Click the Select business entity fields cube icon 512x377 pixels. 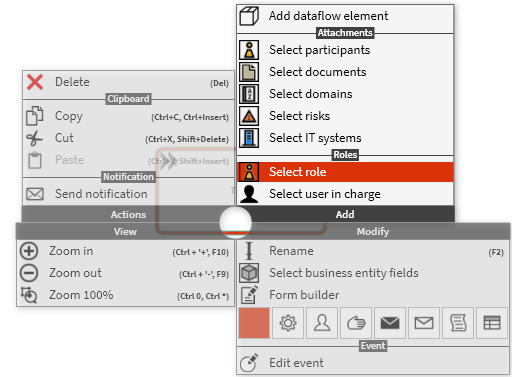pos(249,273)
